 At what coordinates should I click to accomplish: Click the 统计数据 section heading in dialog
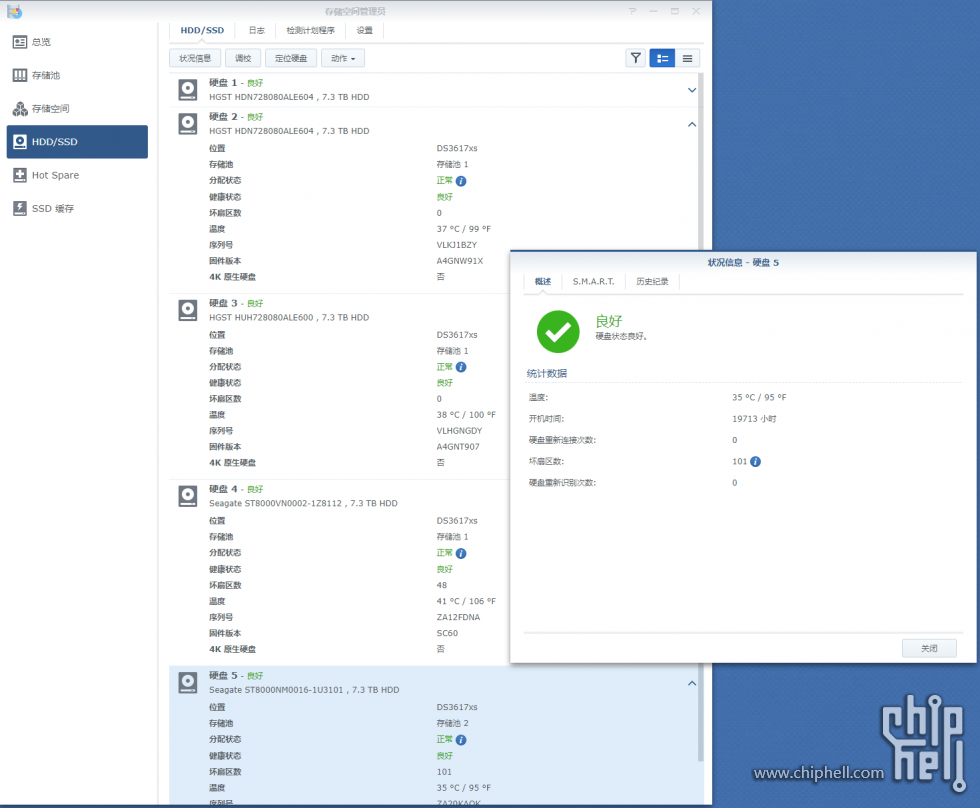547,373
